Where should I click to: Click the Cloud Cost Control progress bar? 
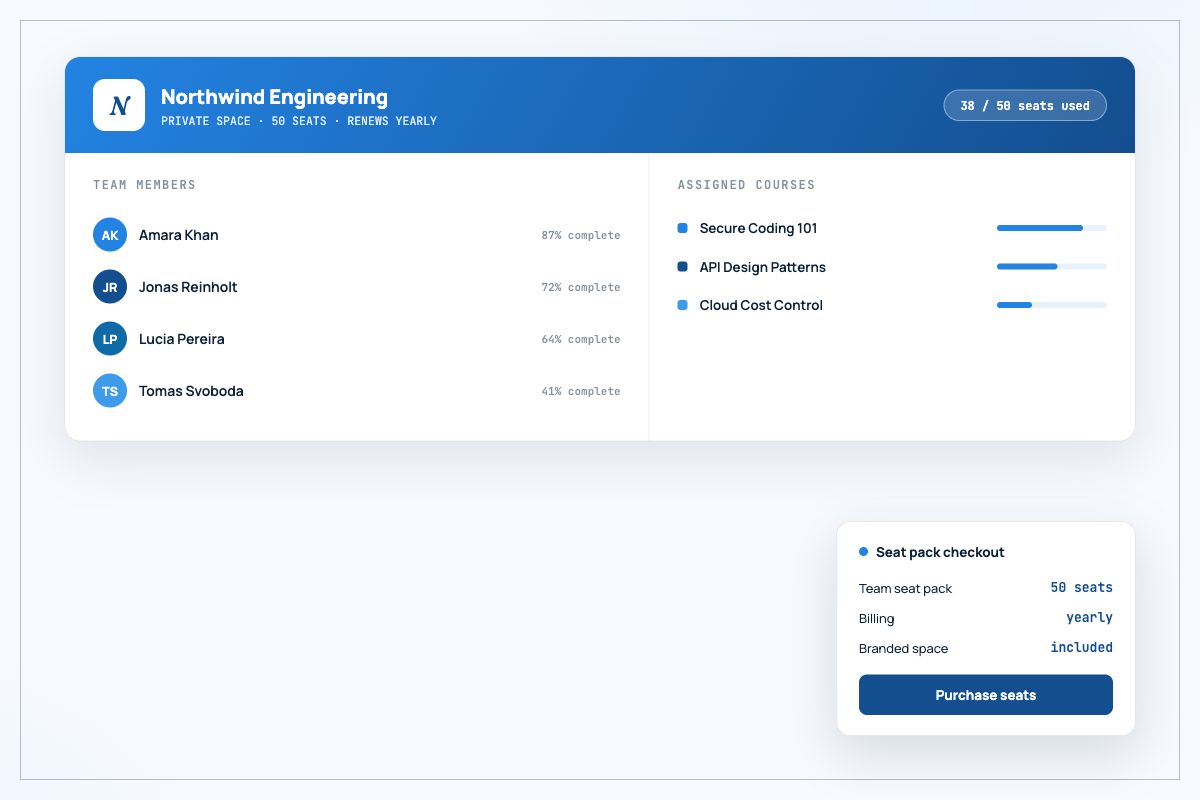point(1052,305)
